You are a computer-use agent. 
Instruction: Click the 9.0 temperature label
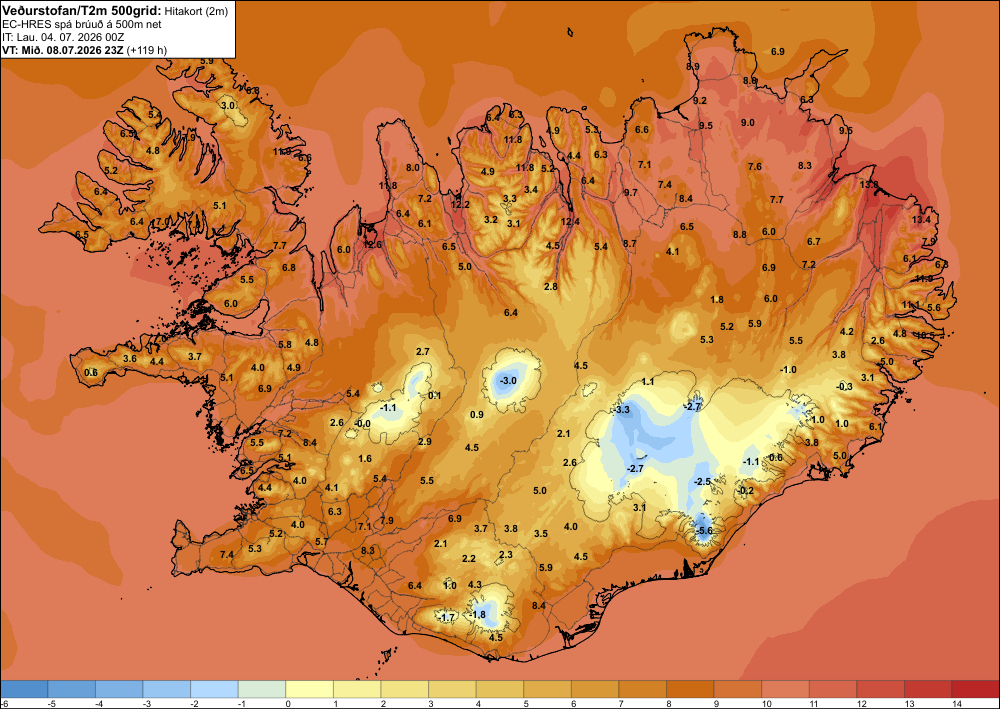(x=747, y=123)
